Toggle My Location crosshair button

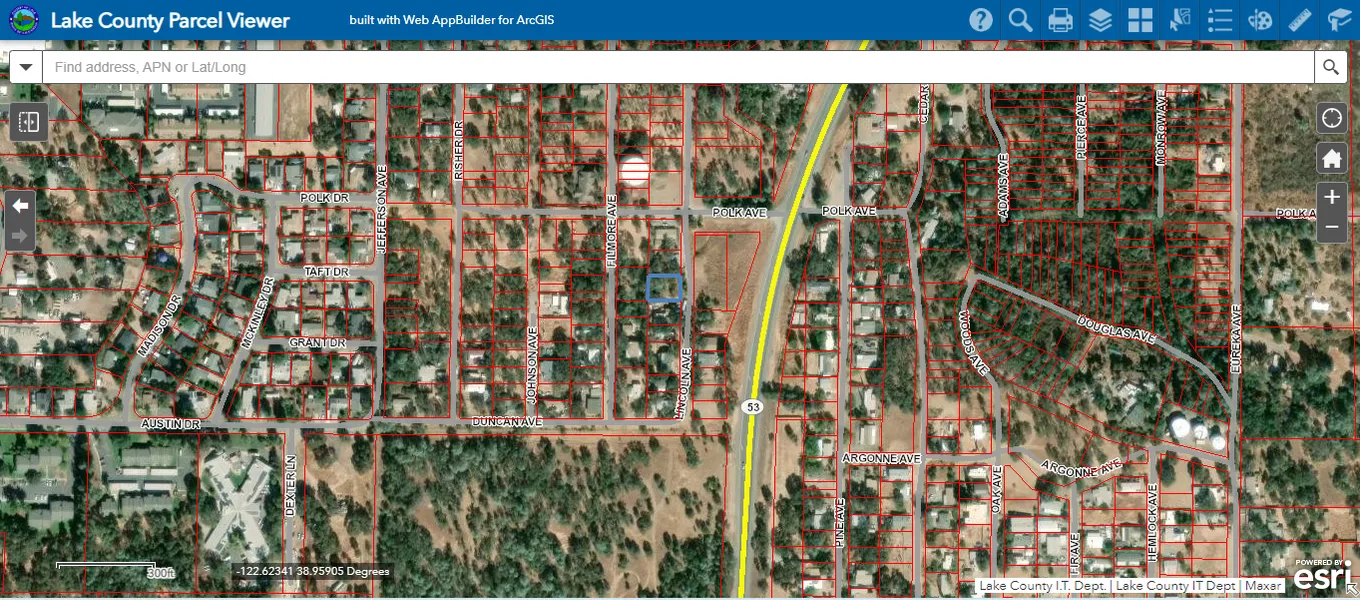[1331, 118]
